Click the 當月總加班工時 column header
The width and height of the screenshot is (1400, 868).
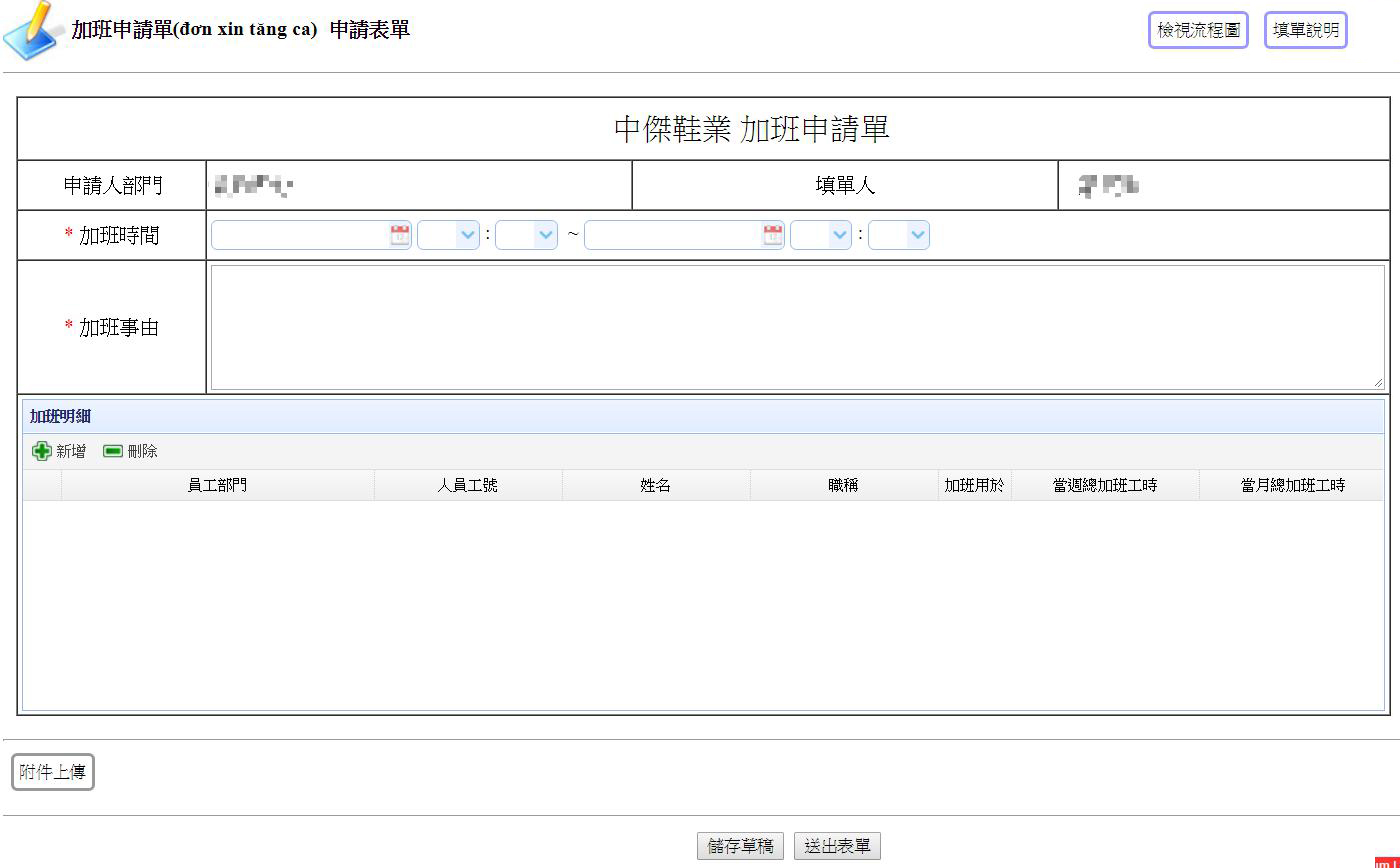click(x=1292, y=485)
